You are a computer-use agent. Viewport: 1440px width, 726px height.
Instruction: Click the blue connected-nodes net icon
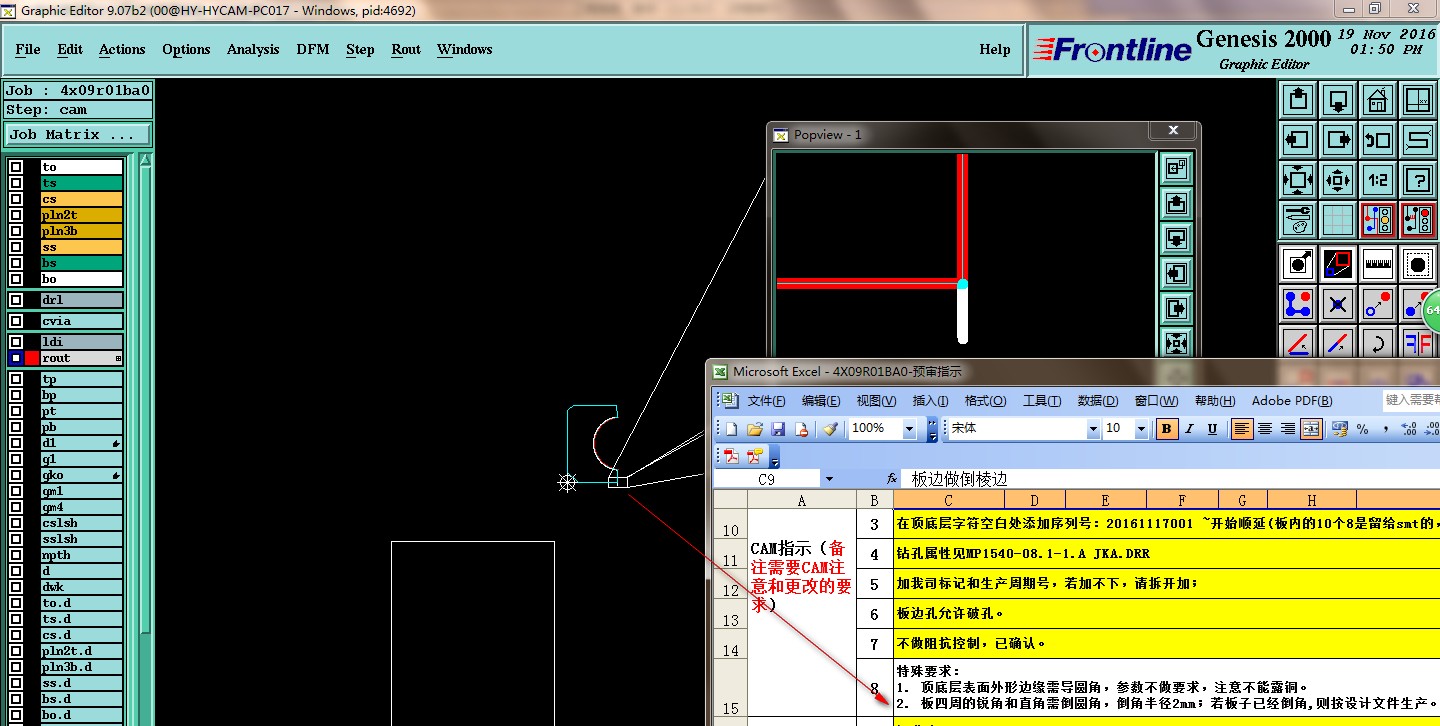(1298, 303)
